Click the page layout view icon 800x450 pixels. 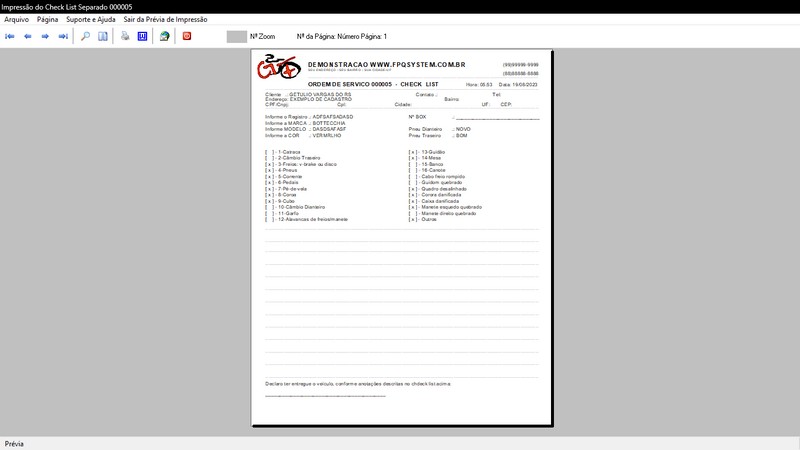[x=103, y=36]
